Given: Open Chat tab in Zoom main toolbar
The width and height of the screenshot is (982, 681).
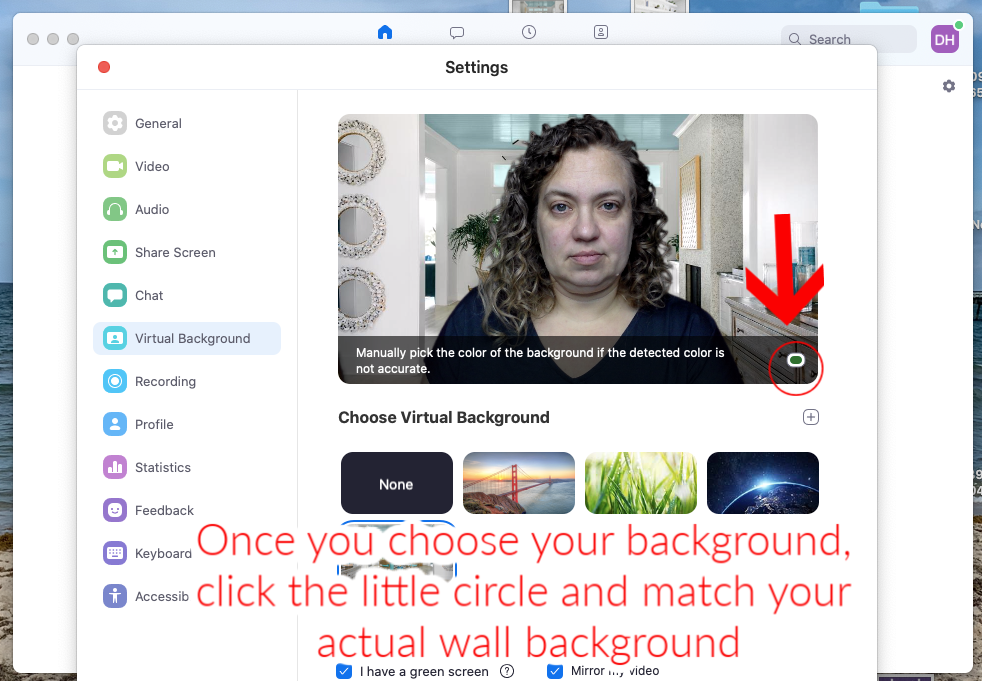Looking at the screenshot, I should [457, 33].
